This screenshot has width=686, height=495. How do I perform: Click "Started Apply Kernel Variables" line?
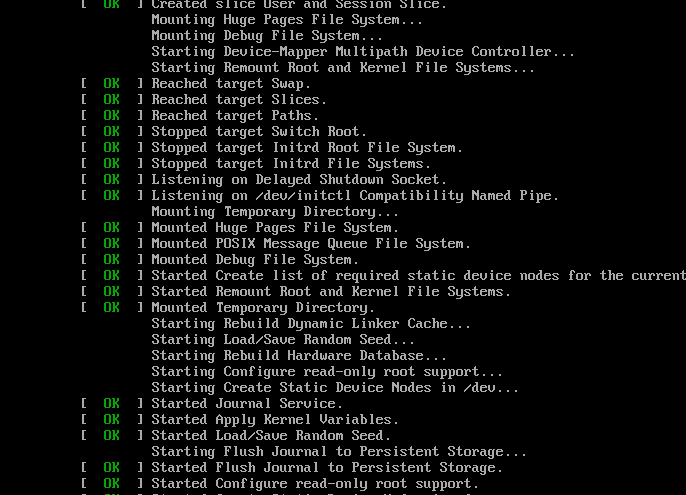point(275,420)
